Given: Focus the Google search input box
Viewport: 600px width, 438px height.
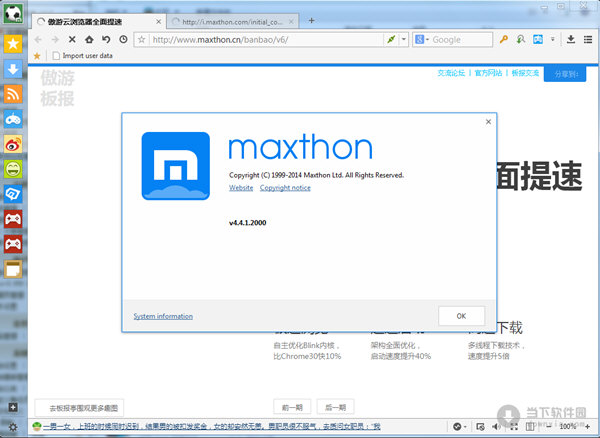Looking at the screenshot, I should pos(461,39).
